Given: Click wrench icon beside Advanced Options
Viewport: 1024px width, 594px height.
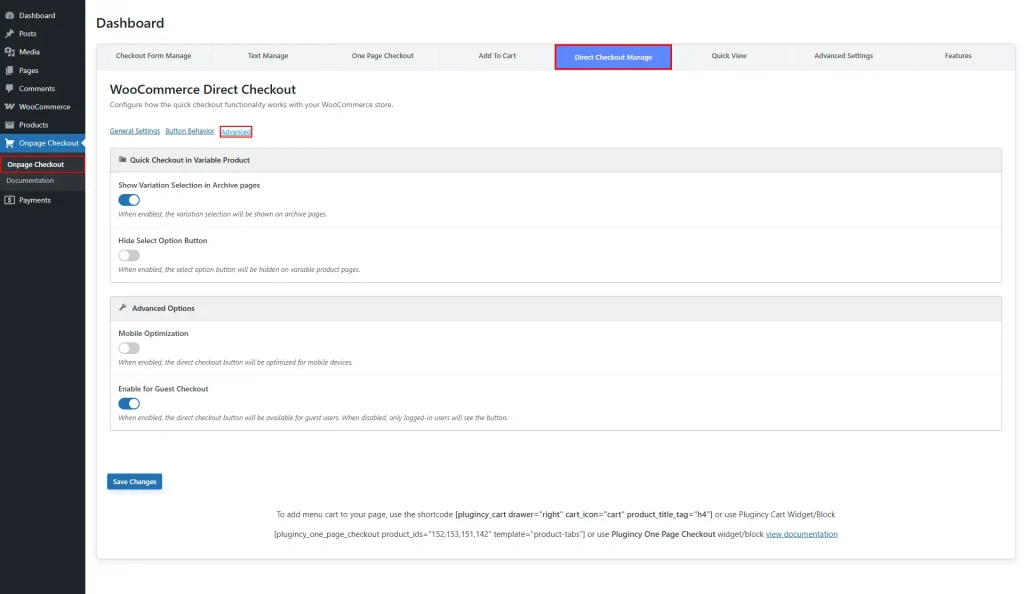Looking at the screenshot, I should point(122,307).
